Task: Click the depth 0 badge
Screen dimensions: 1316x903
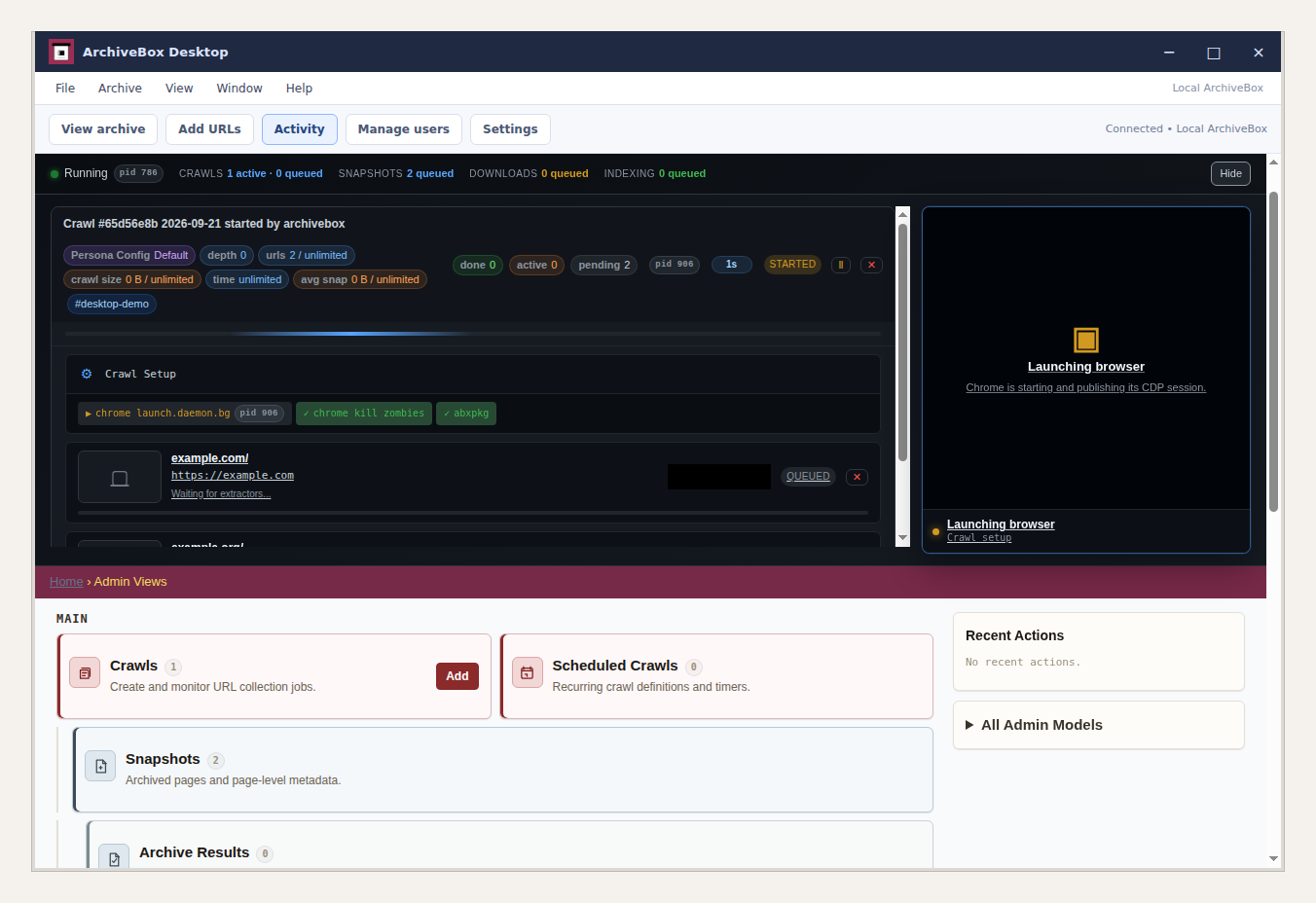Action: point(227,255)
